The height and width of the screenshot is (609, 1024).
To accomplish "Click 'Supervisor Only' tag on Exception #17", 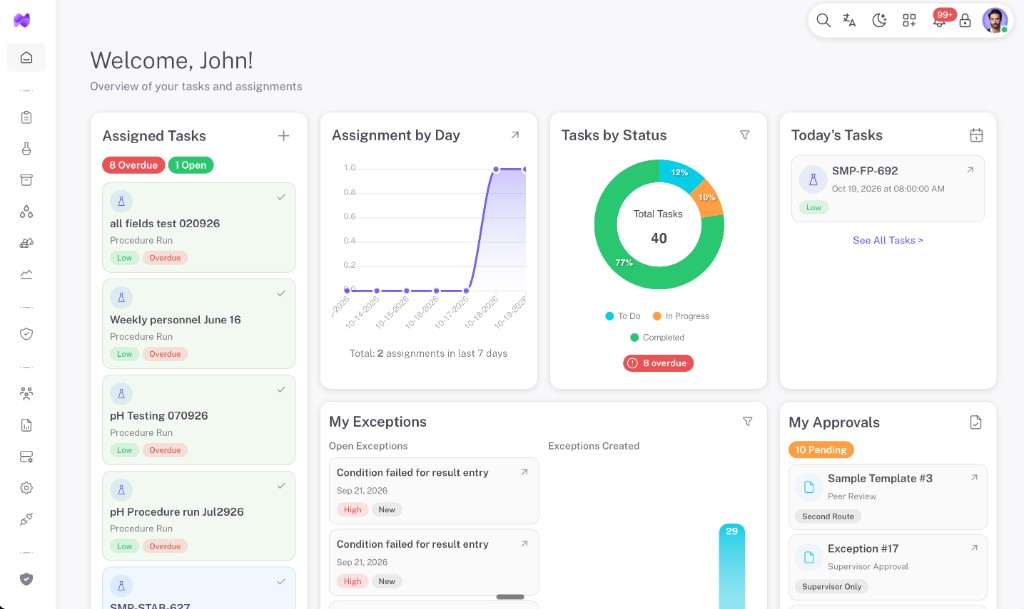I will (x=831, y=586).
